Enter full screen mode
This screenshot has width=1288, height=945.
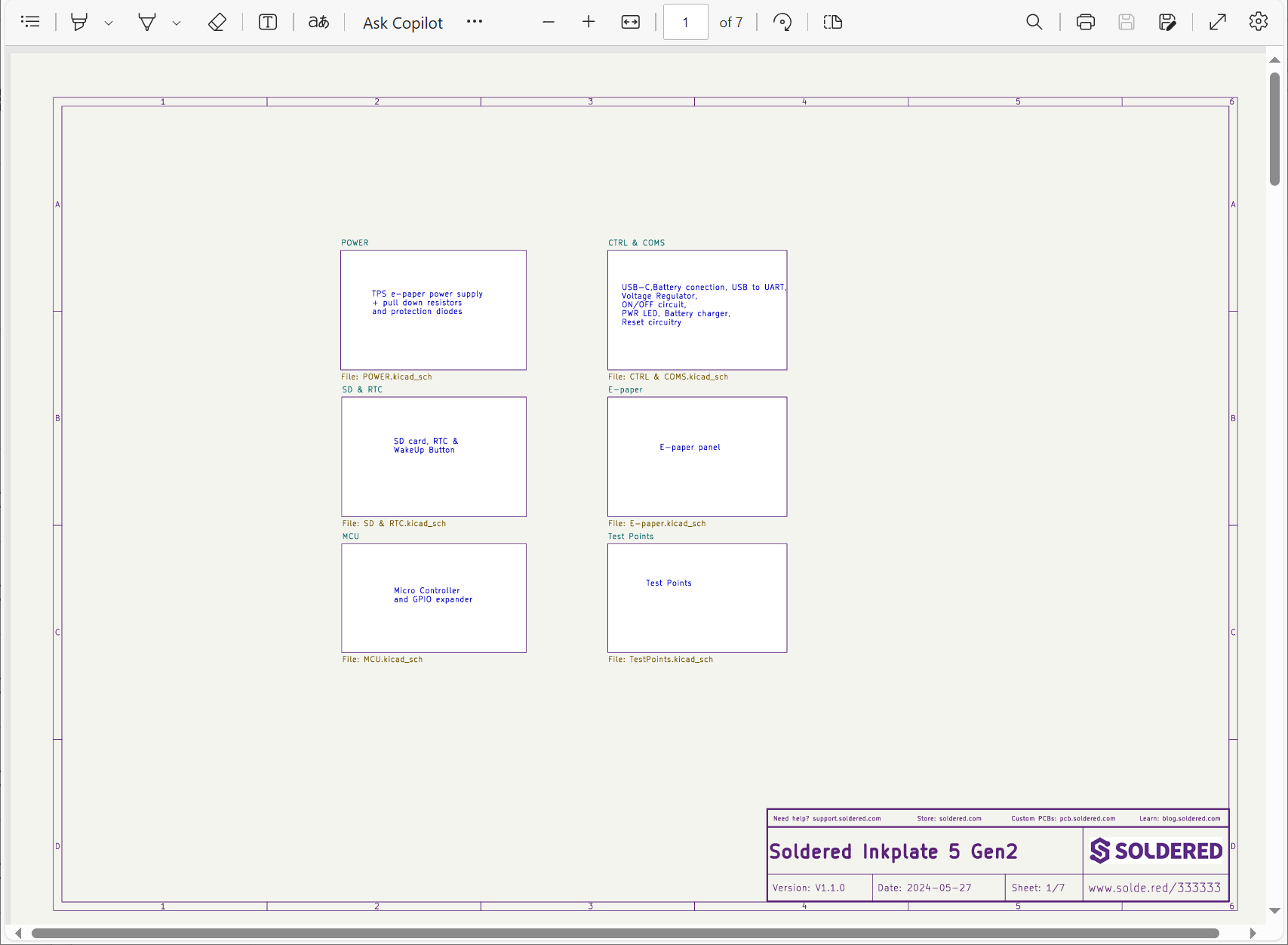[x=1217, y=22]
